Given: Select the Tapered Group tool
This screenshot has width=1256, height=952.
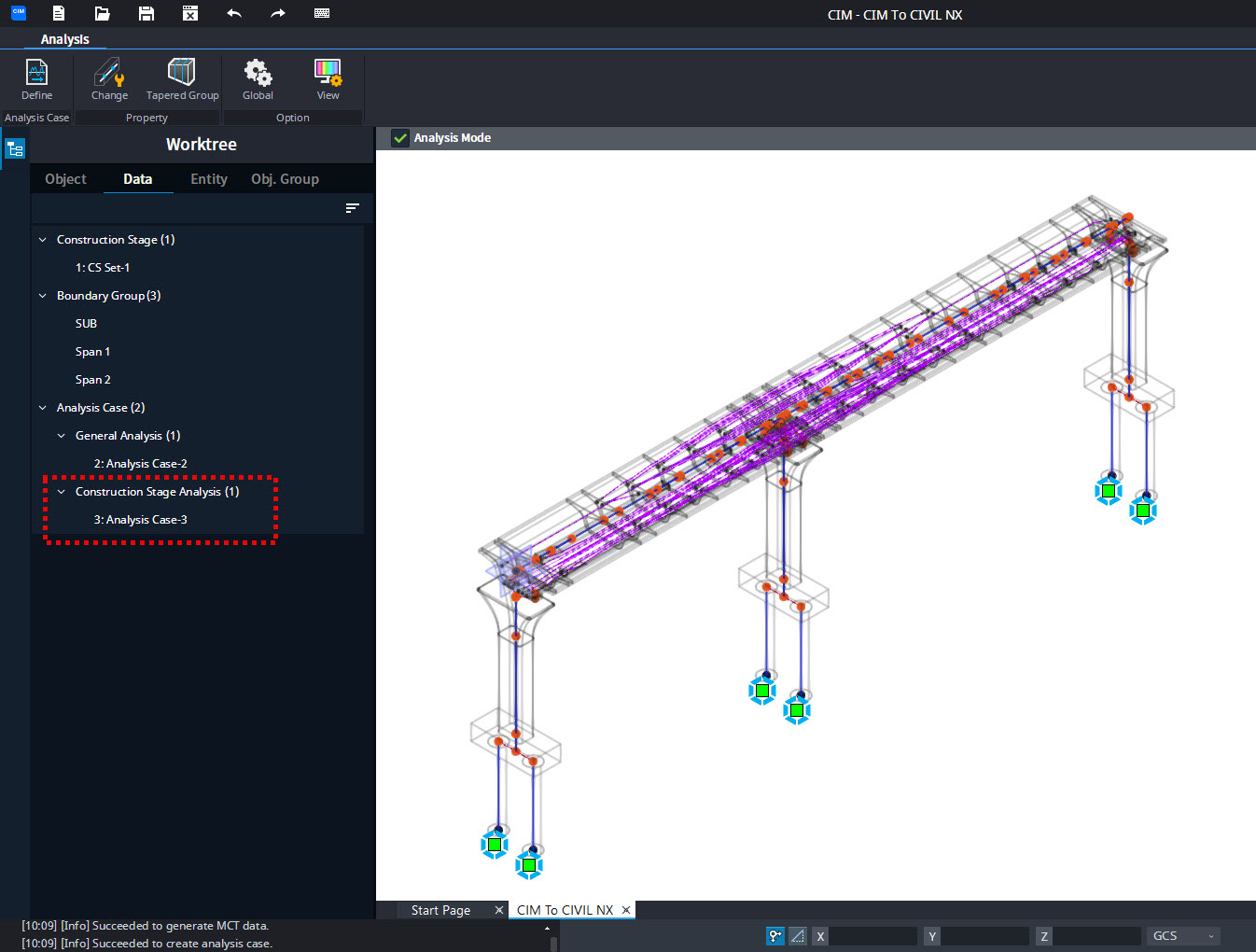Looking at the screenshot, I should click(182, 79).
